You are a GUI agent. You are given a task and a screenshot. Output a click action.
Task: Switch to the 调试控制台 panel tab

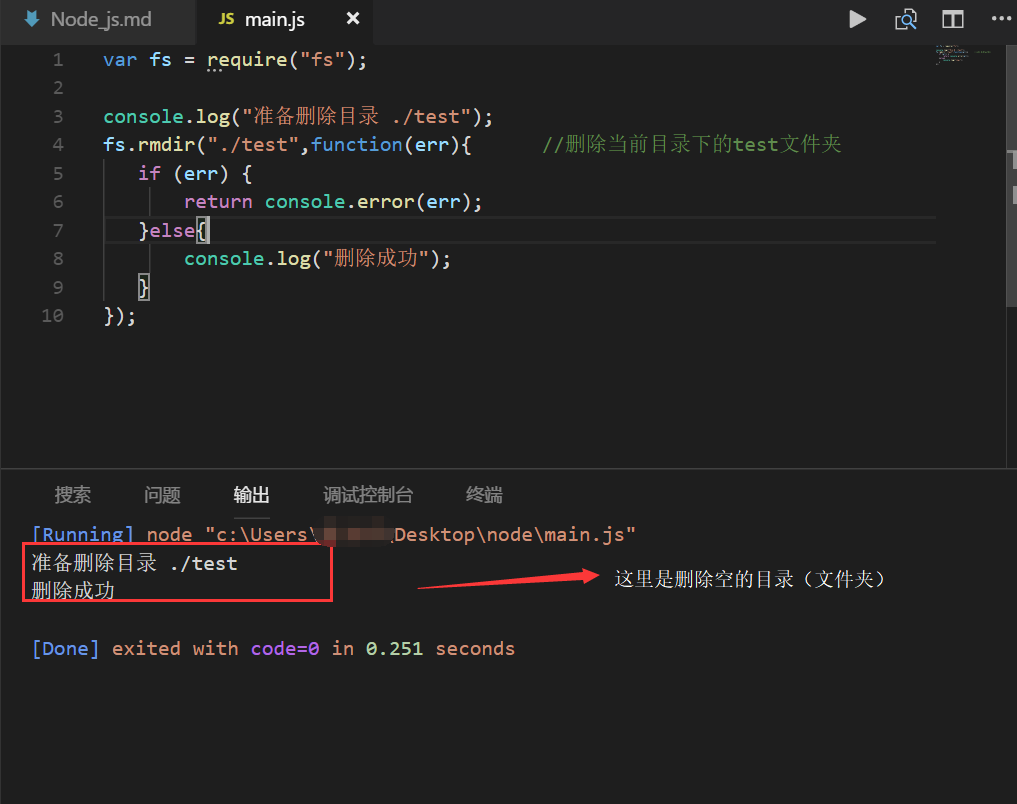(x=368, y=495)
